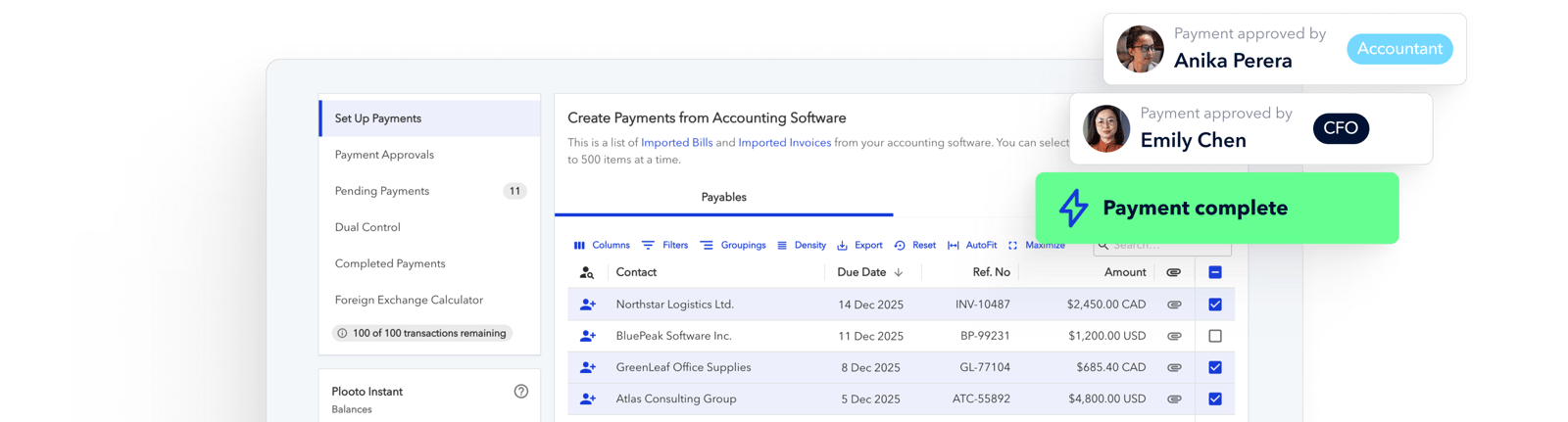Sort by the Contact column header

tap(636, 272)
